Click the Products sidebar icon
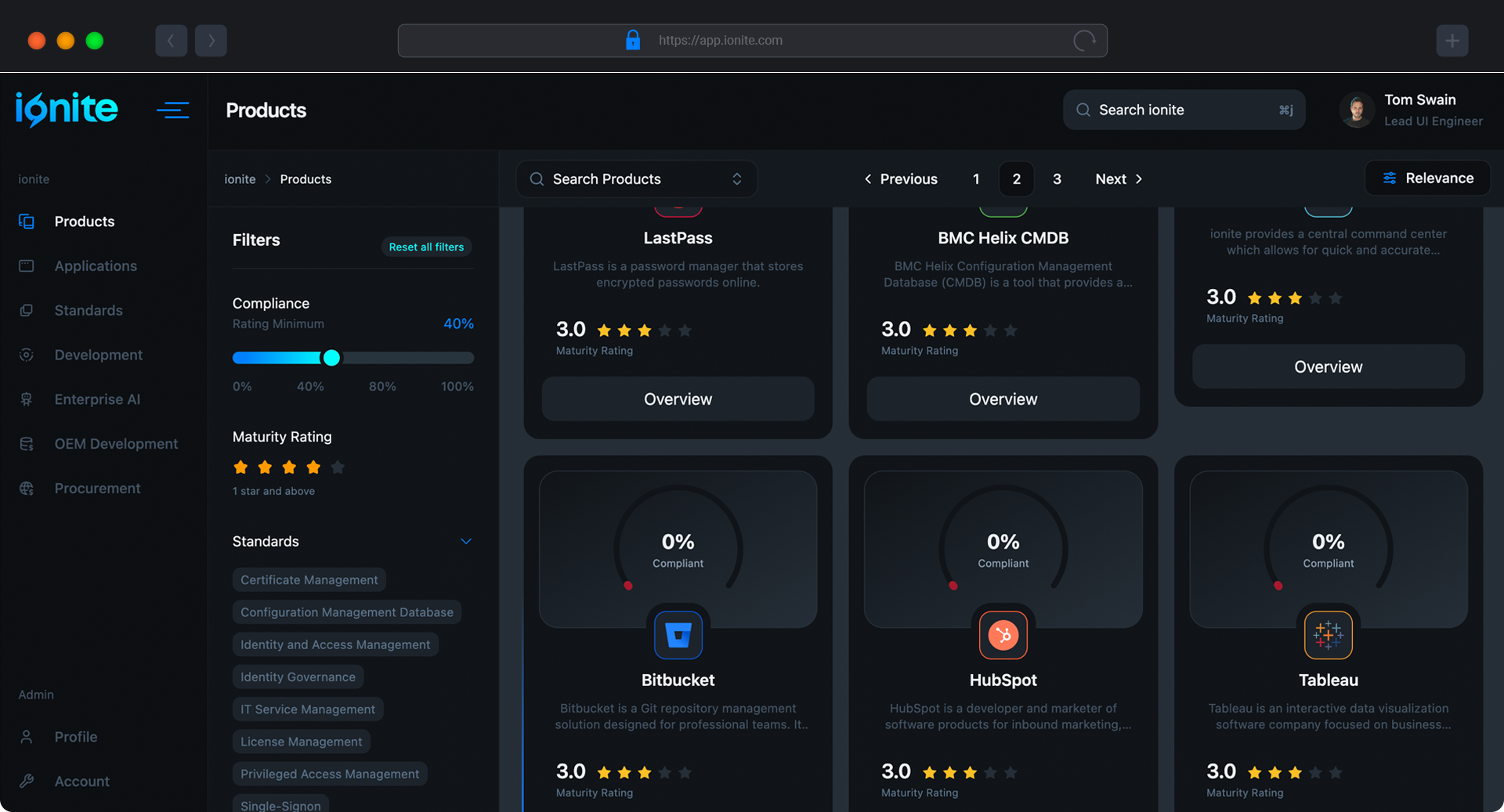Screen dimensions: 1504x812 pos(27,222)
